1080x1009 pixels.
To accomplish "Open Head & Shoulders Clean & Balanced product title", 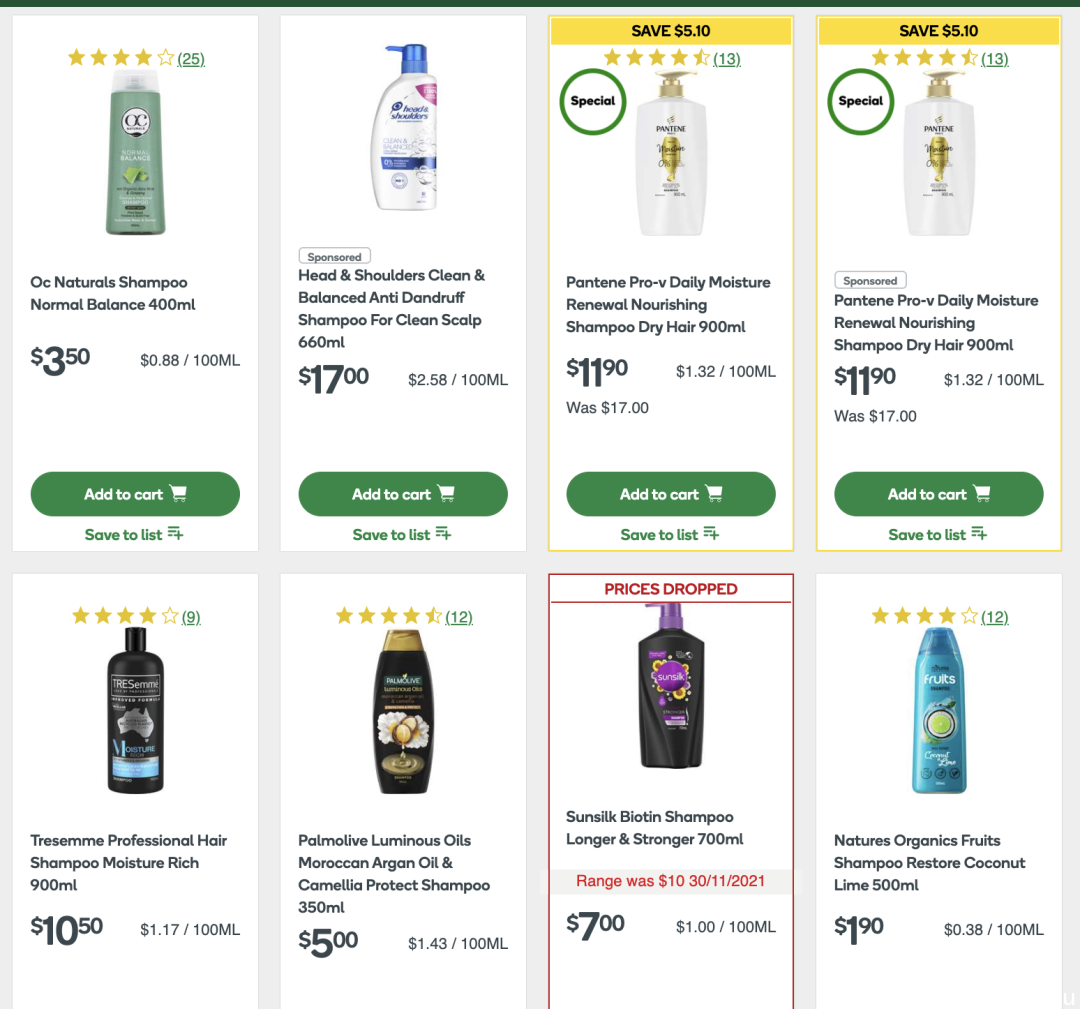I will tap(391, 309).
